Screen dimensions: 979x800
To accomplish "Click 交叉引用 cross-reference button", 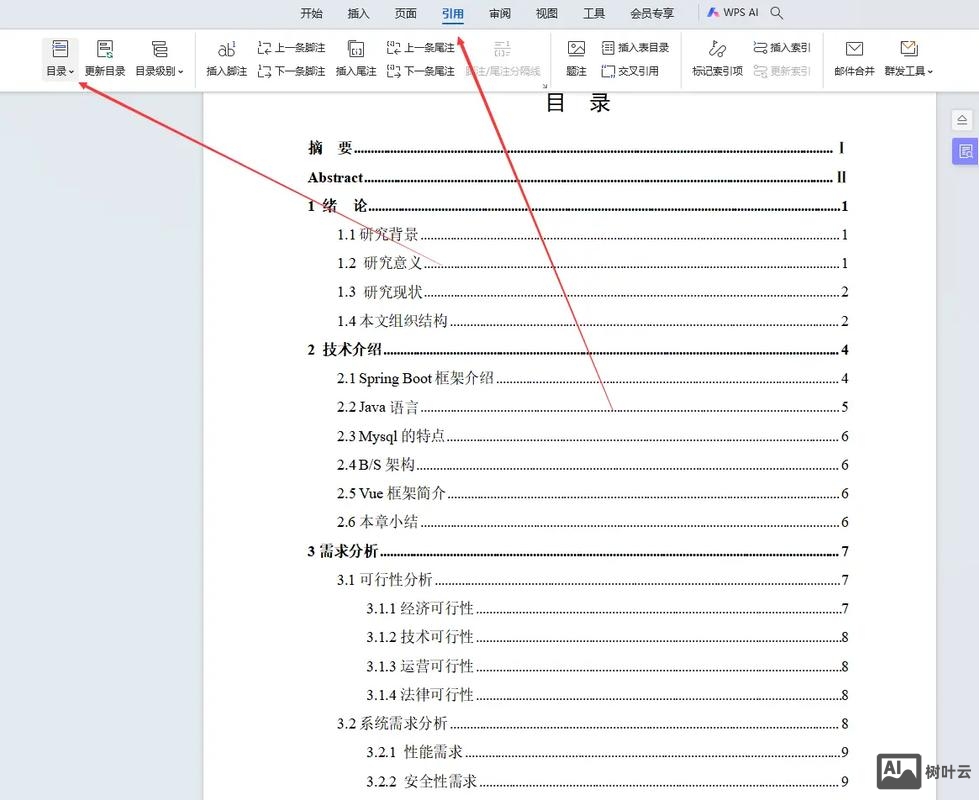I will (630, 71).
